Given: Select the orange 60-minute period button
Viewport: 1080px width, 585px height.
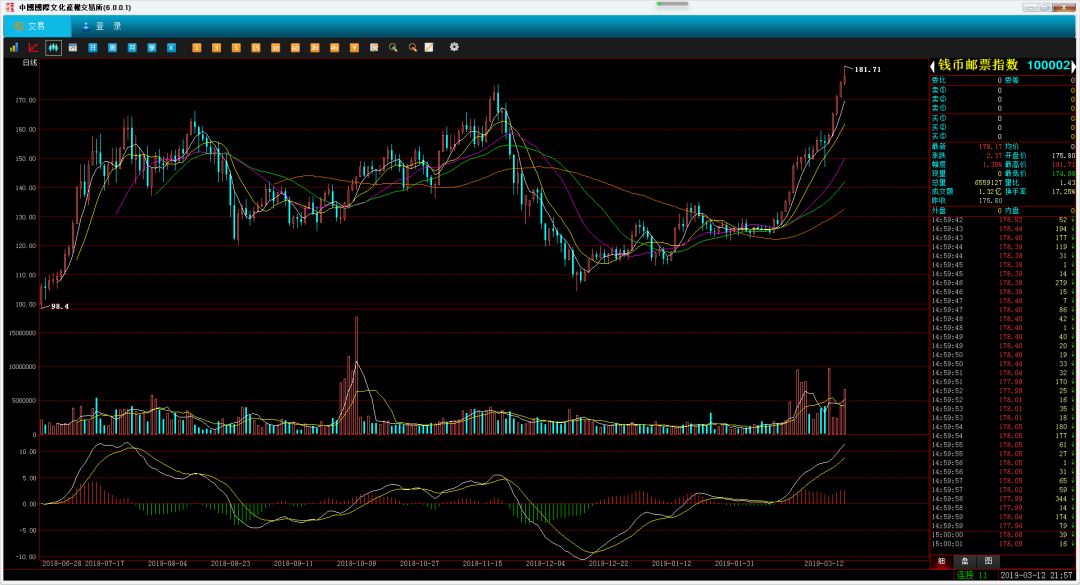Looking at the screenshot, I should coord(295,48).
